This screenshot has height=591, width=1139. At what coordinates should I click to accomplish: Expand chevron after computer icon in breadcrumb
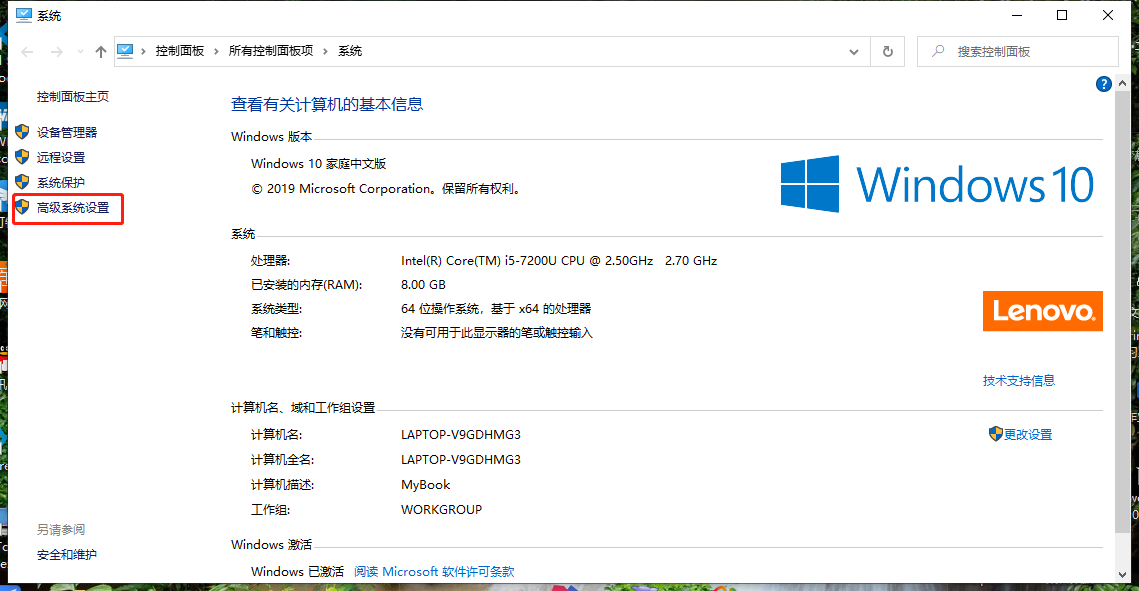[144, 51]
